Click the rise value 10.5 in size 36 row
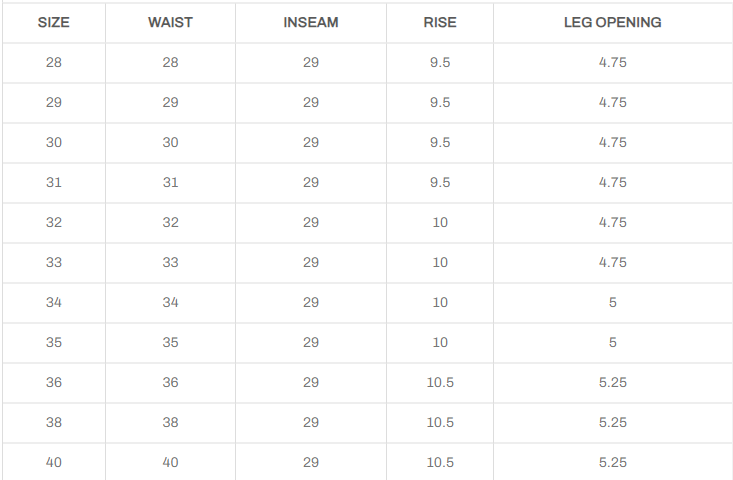Screen dimensions: 733x480 point(440,382)
